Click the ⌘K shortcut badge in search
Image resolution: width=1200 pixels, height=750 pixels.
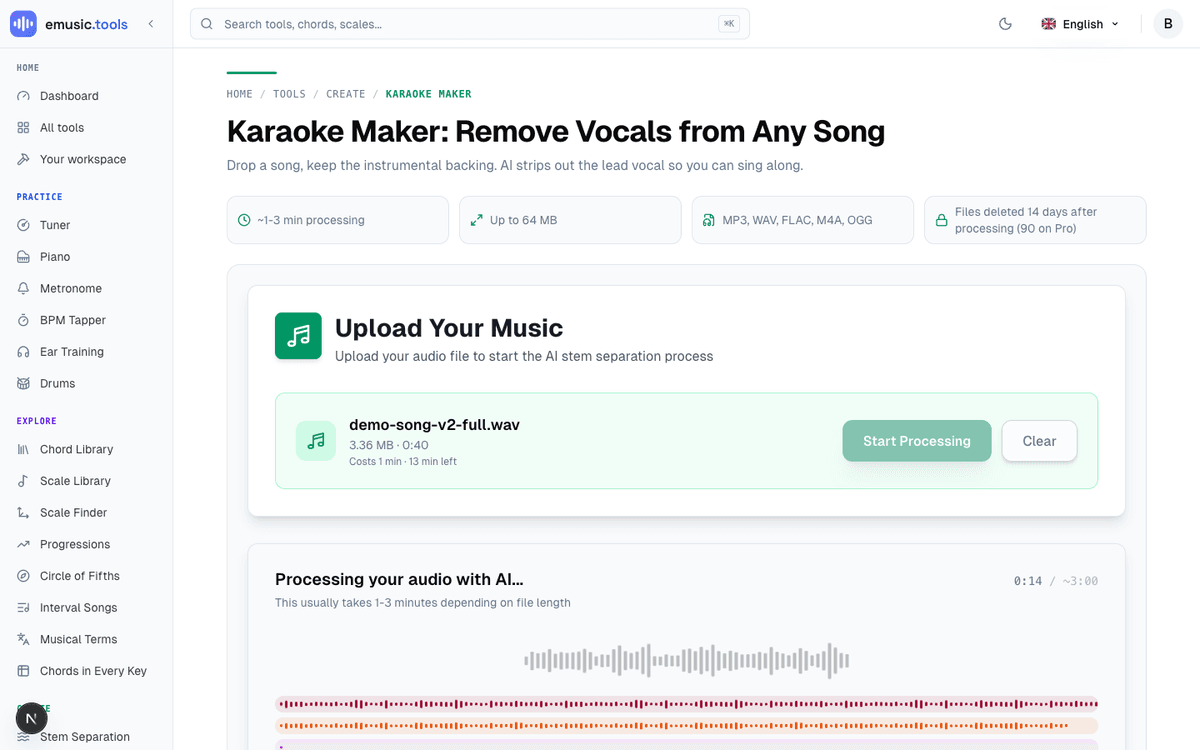point(729,24)
